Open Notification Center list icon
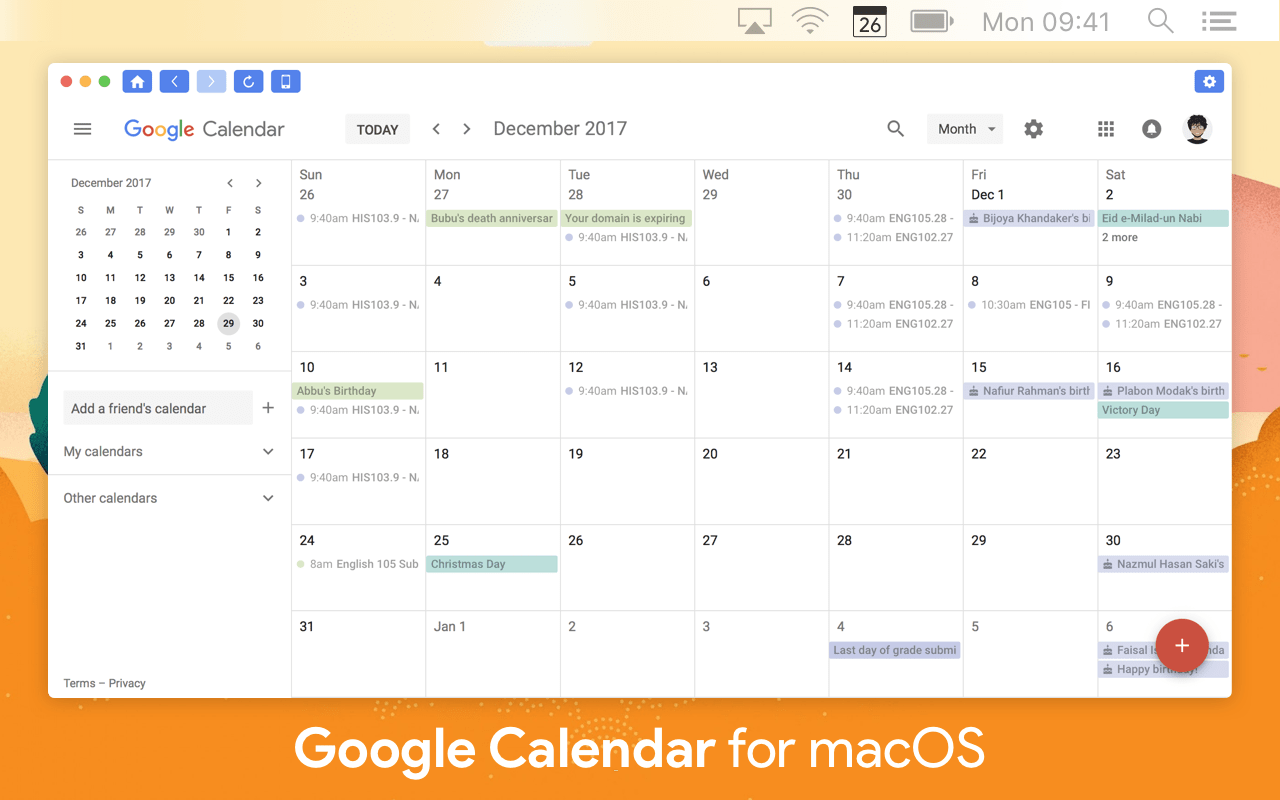 [1218, 21]
